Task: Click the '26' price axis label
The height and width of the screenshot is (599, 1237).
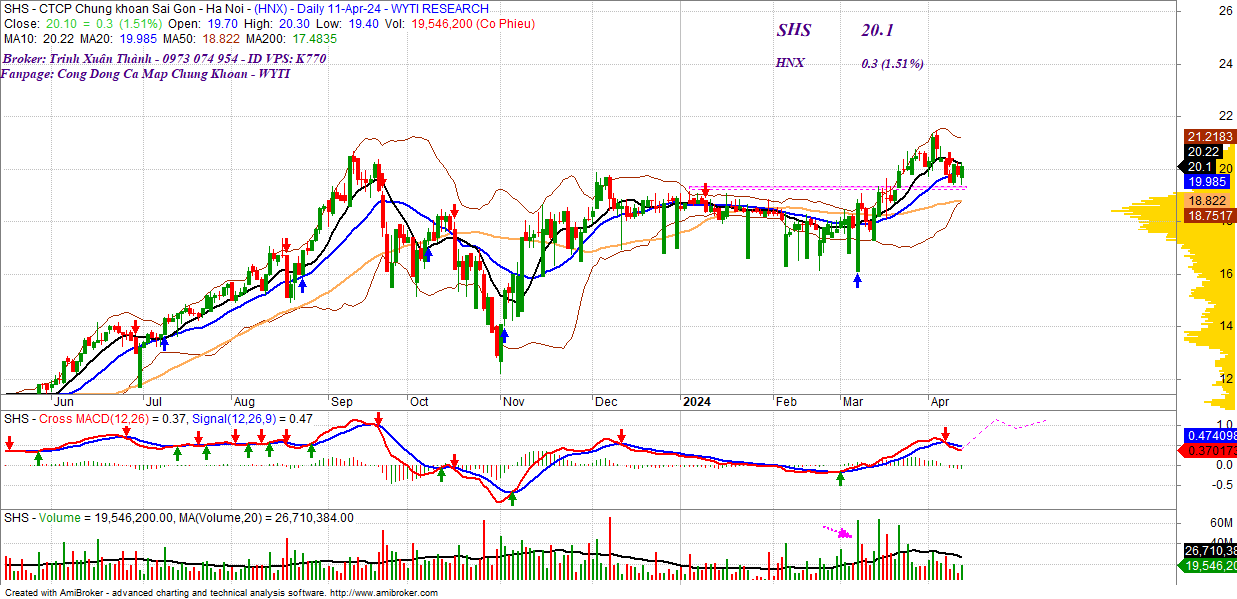Action: pyautogui.click(x=1224, y=11)
